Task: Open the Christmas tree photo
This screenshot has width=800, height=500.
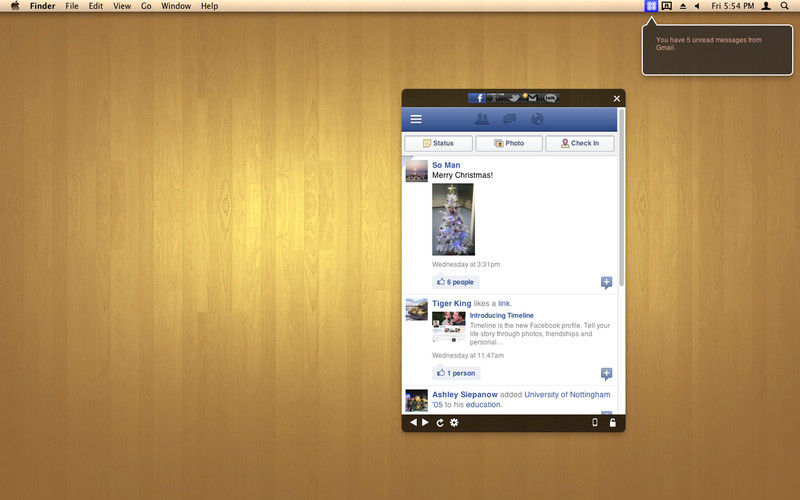Action: (x=453, y=219)
